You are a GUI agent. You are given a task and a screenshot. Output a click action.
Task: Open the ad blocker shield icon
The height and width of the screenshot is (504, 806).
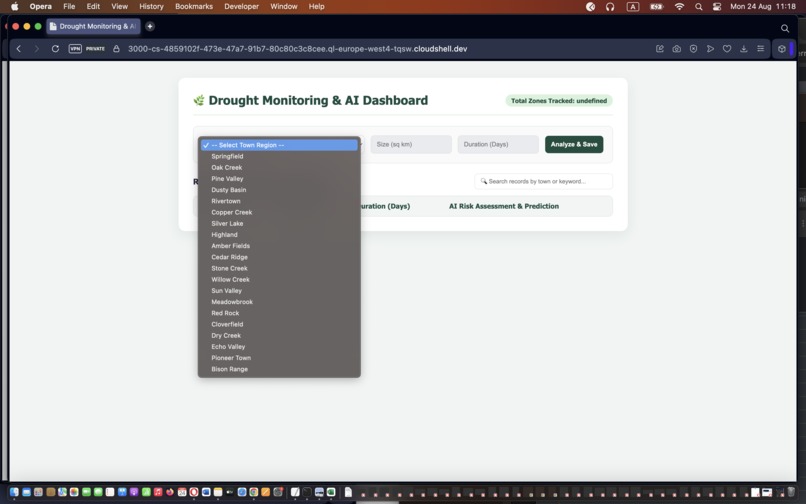tap(693, 49)
